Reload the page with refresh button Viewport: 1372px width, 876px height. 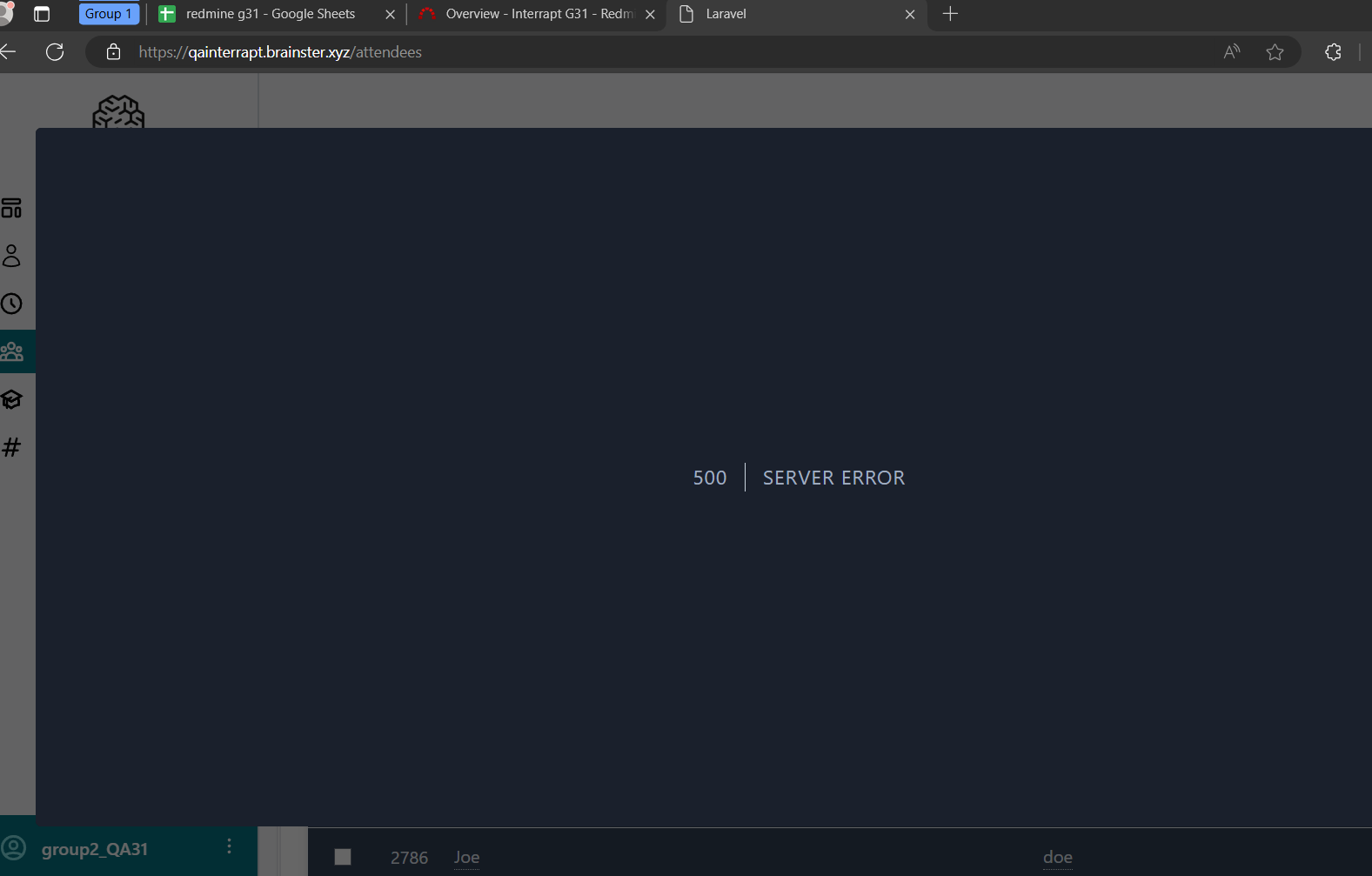point(55,52)
